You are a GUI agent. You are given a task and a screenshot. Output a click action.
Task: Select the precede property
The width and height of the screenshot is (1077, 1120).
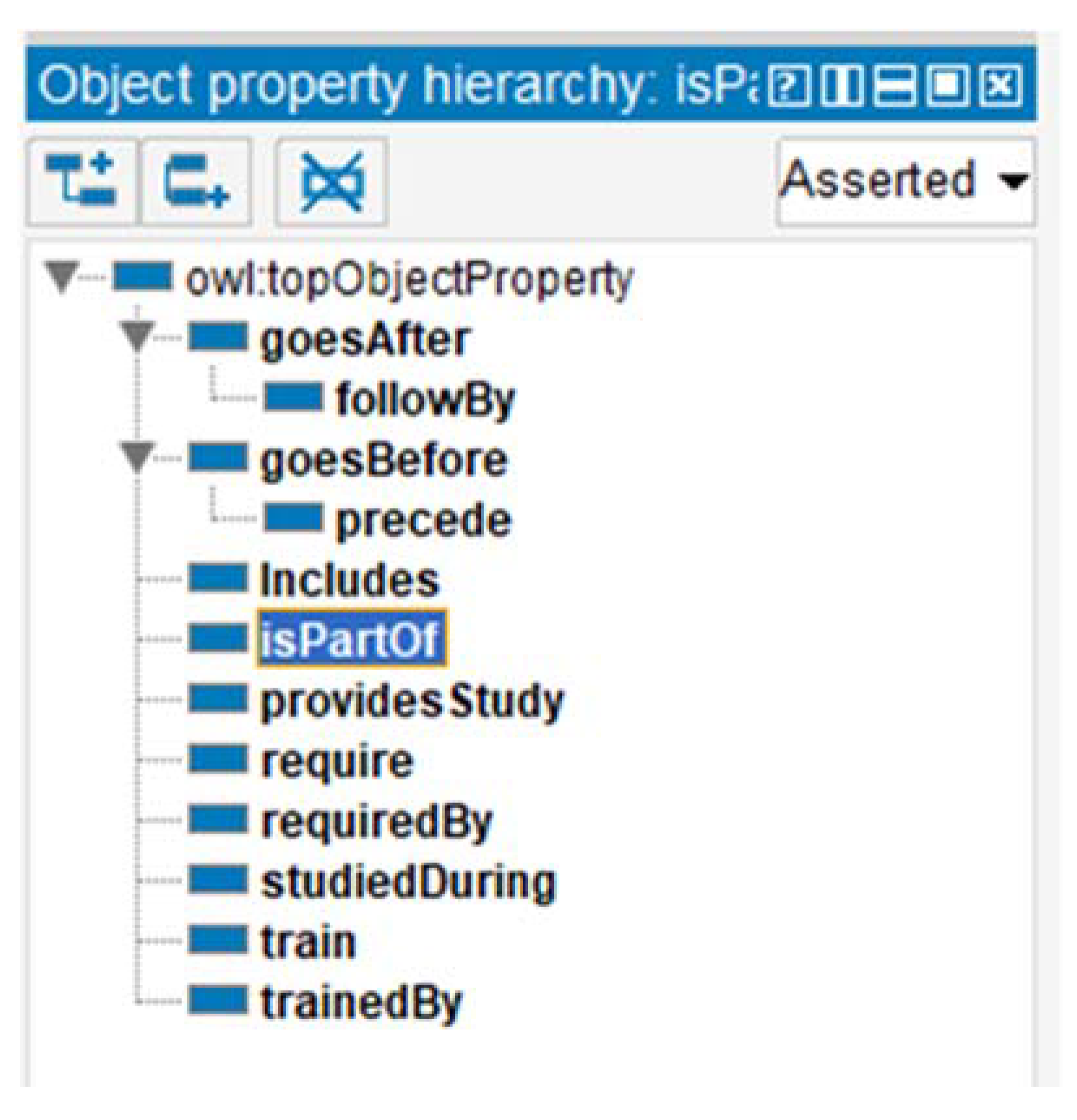point(423,520)
